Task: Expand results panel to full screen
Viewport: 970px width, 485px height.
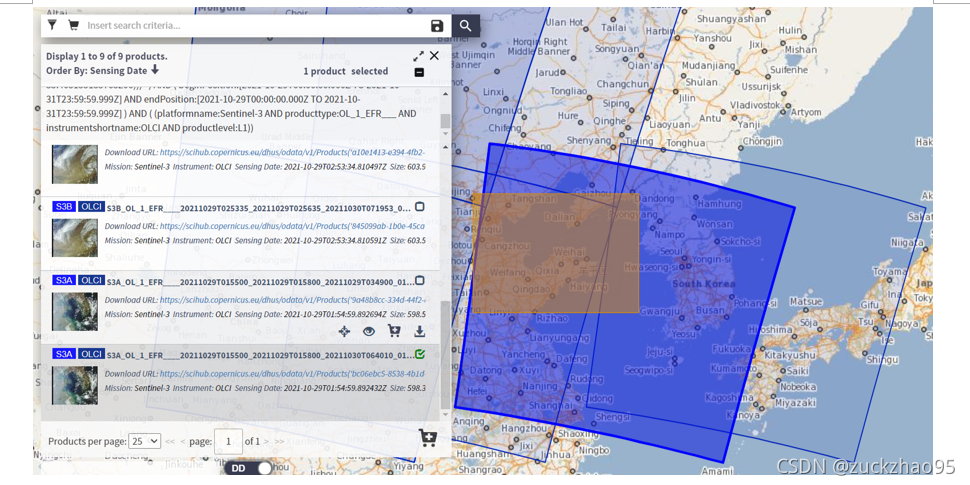Action: (418, 56)
